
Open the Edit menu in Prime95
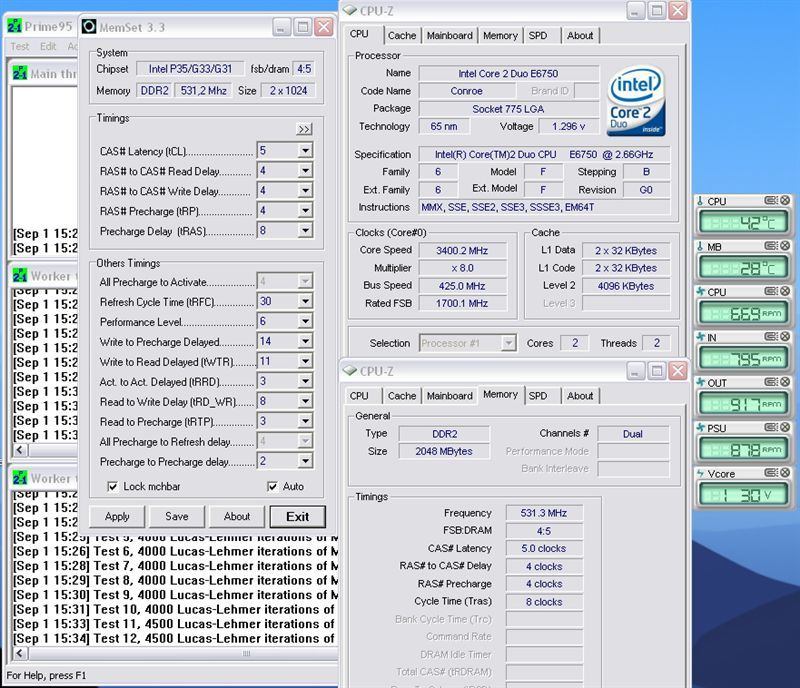click(x=48, y=46)
